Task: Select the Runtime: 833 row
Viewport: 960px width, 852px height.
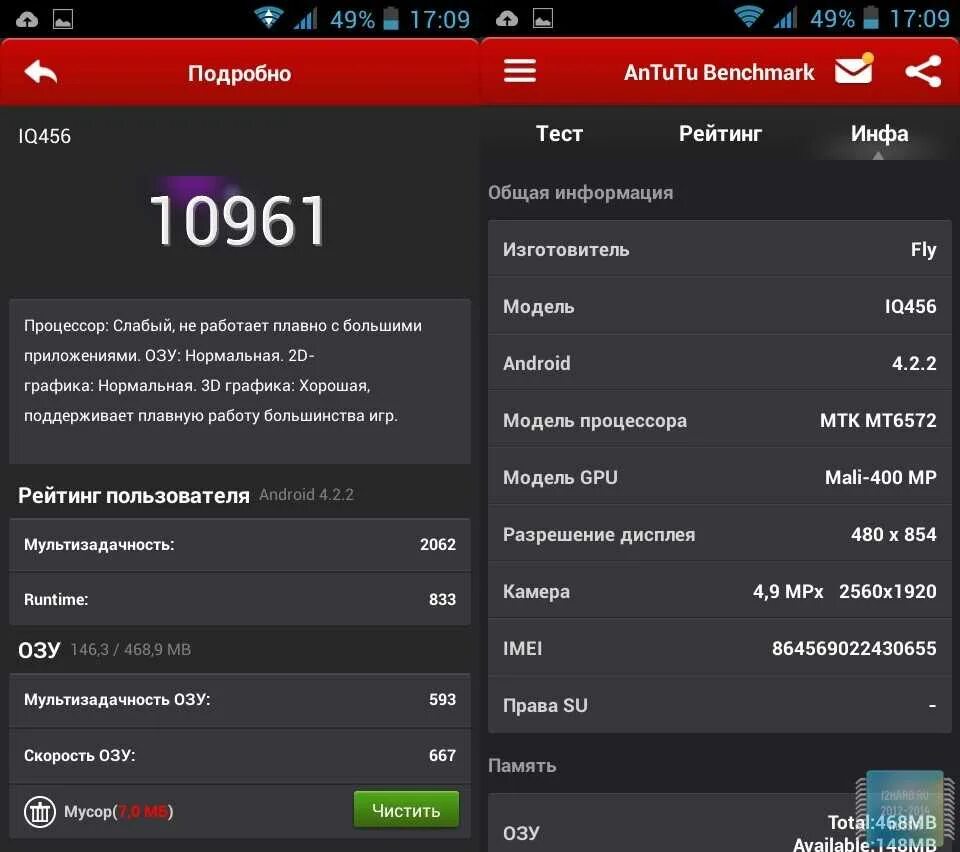Action: tap(240, 599)
